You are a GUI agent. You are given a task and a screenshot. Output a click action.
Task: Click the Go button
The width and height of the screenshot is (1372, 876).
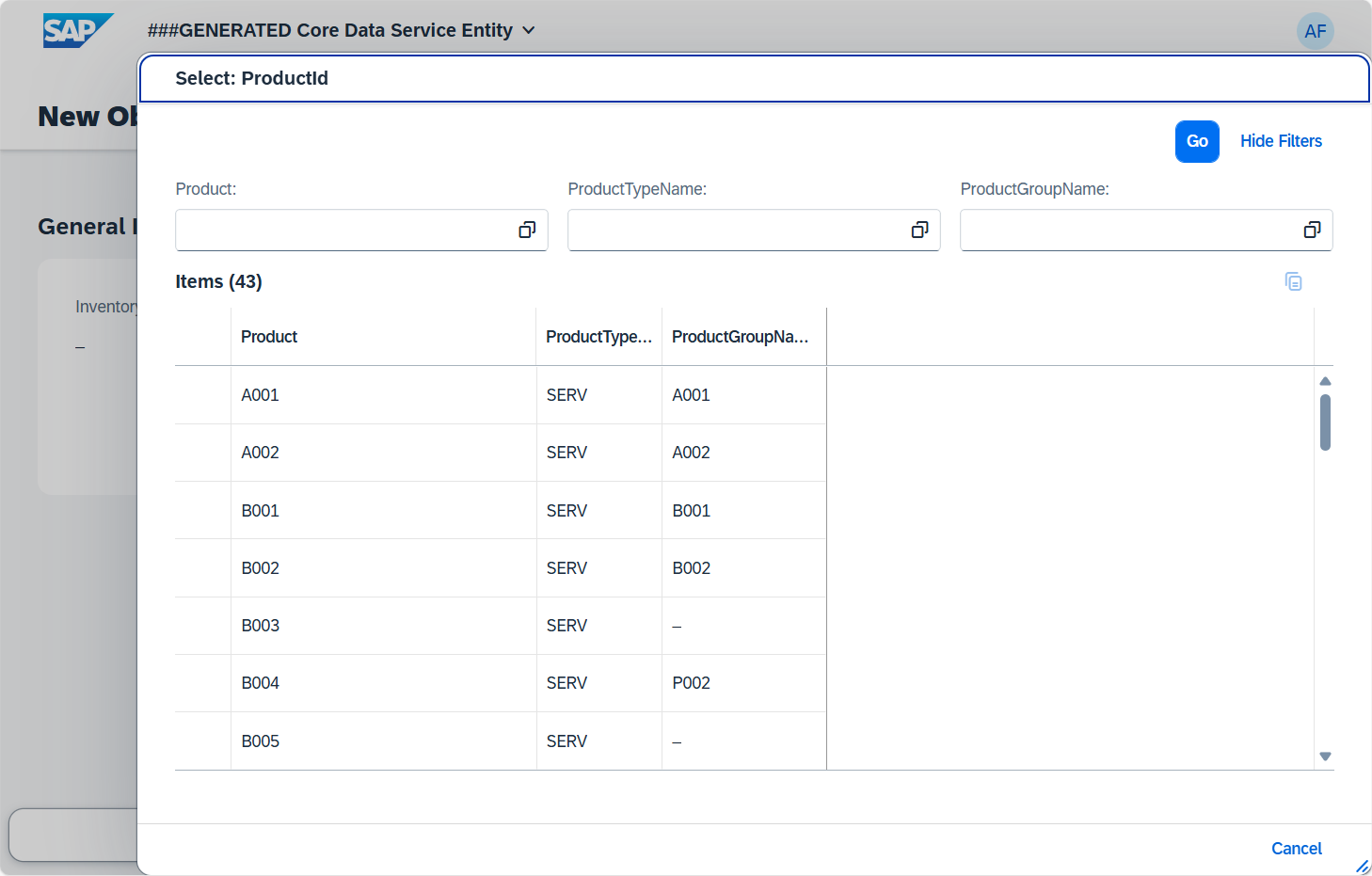point(1197,141)
